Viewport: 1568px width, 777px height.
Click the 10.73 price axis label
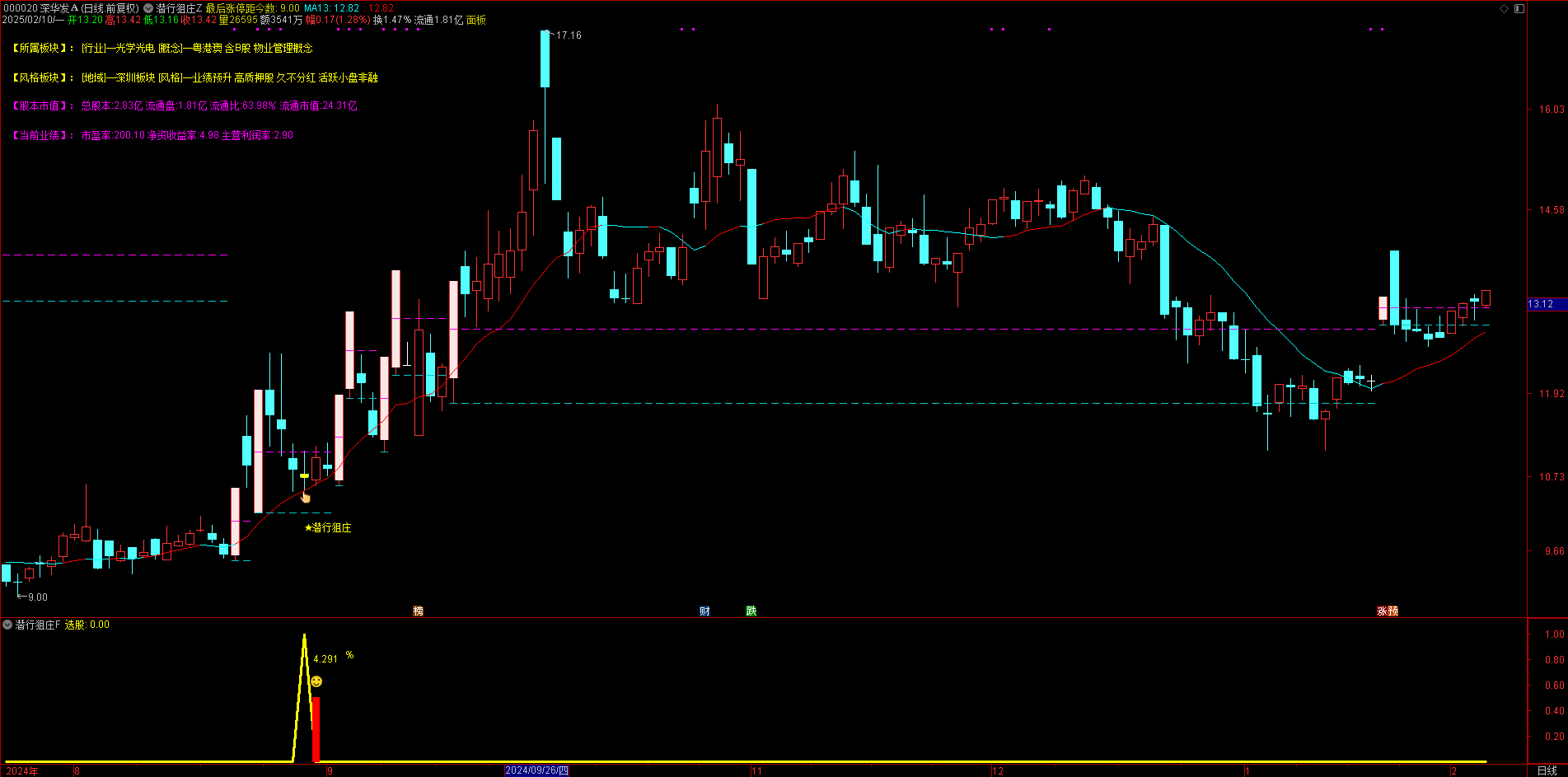click(1552, 477)
